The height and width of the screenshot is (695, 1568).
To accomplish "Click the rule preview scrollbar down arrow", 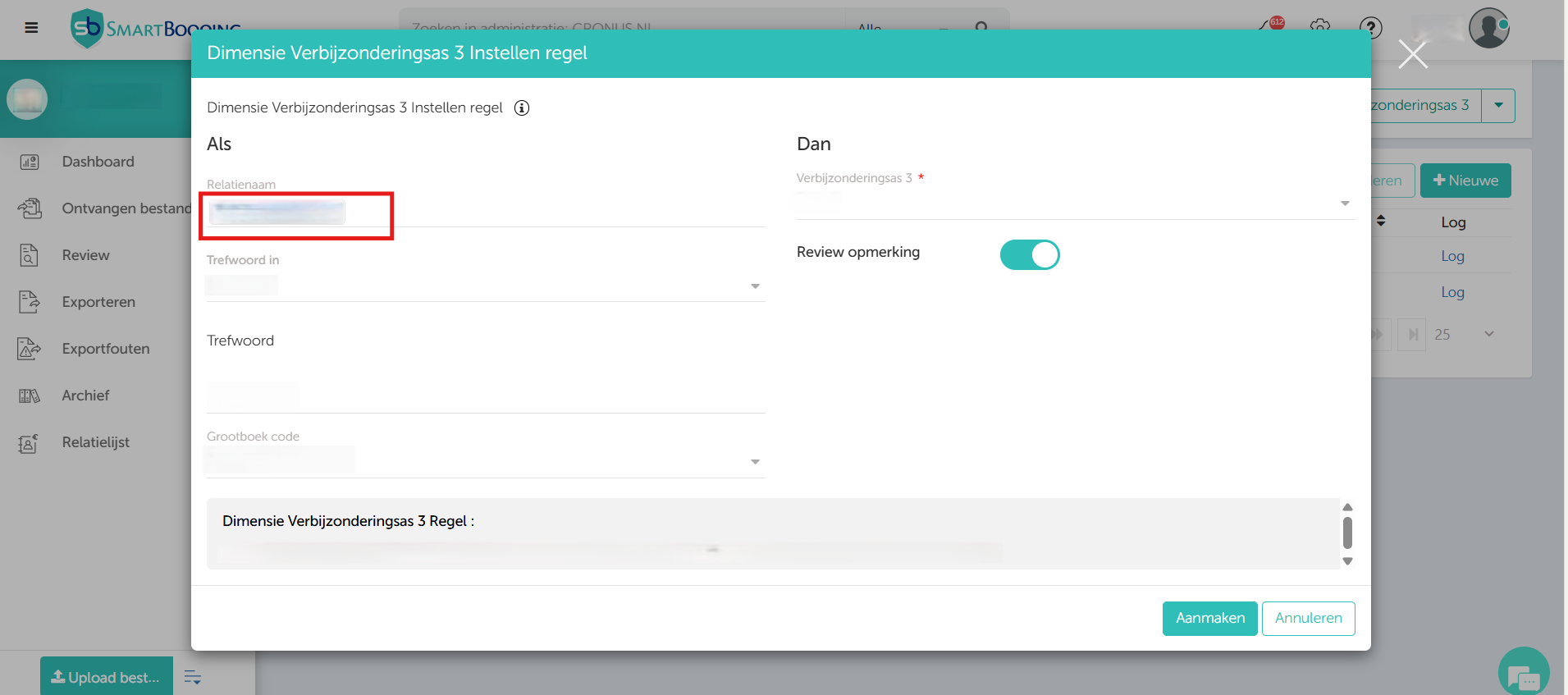I will pos(1347,562).
